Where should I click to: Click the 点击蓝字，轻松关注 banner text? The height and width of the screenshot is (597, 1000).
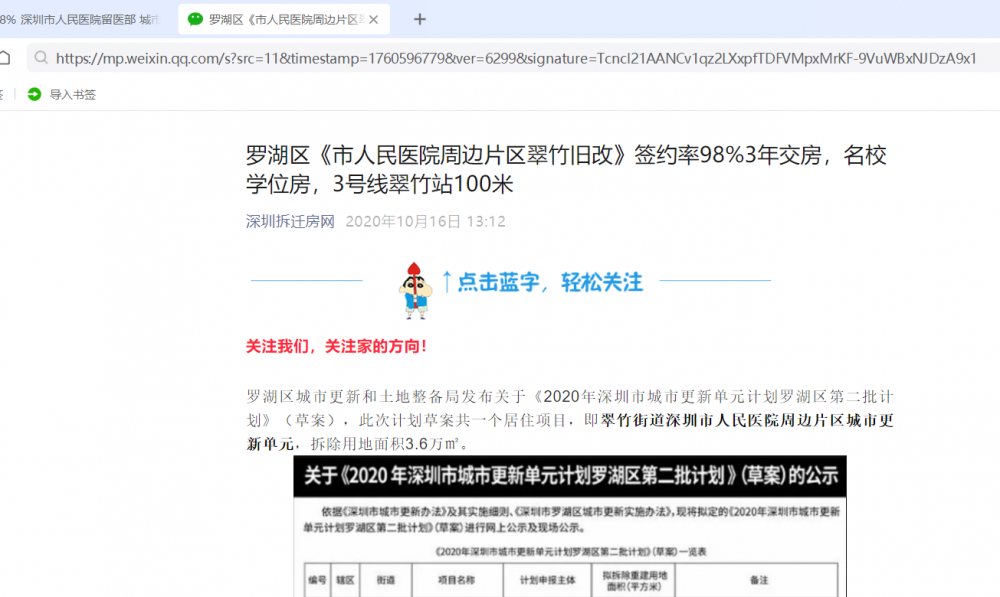[x=550, y=282]
